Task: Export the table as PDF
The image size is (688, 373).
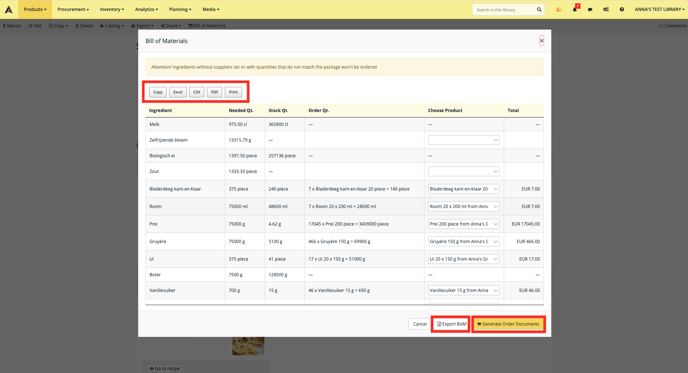Action: (215, 92)
